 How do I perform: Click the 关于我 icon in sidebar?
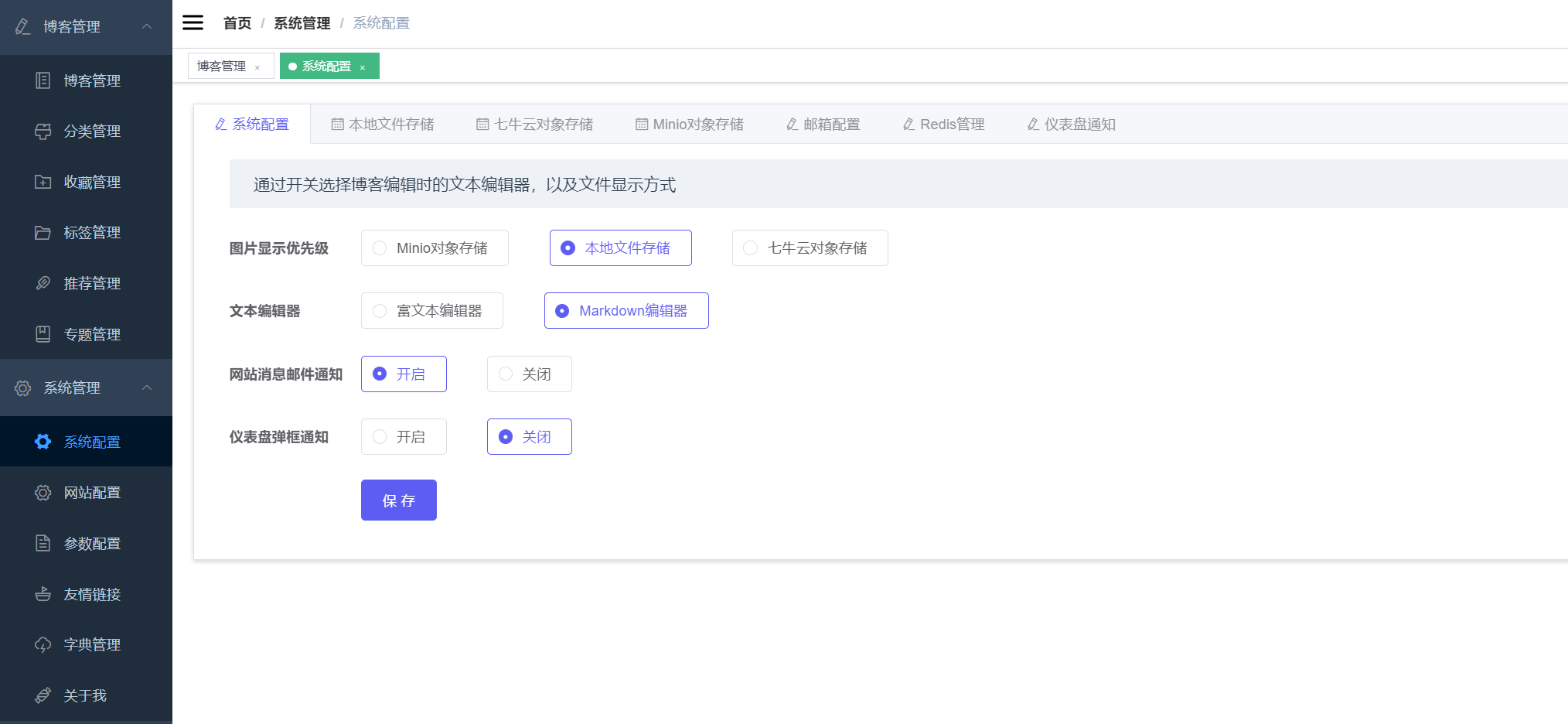[43, 695]
